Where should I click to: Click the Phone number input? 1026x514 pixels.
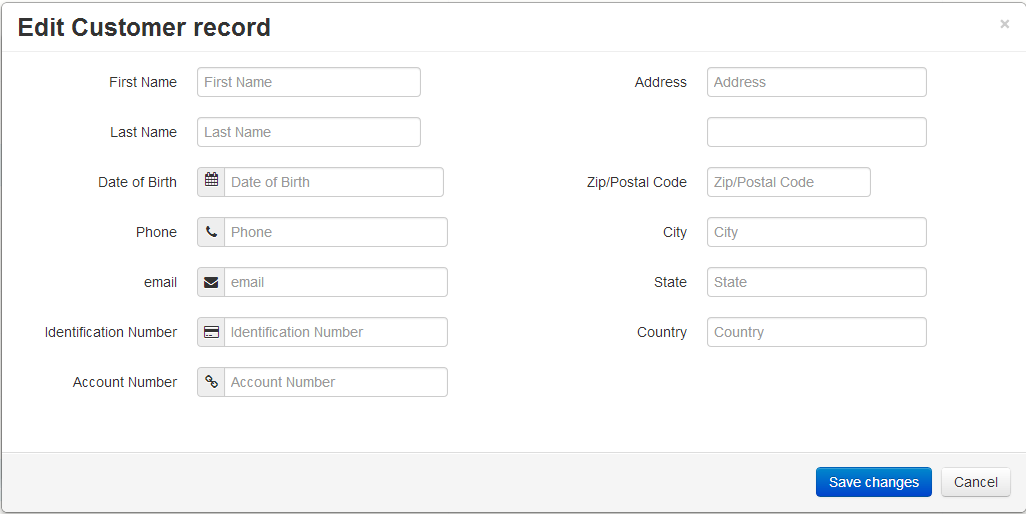[x=336, y=232]
